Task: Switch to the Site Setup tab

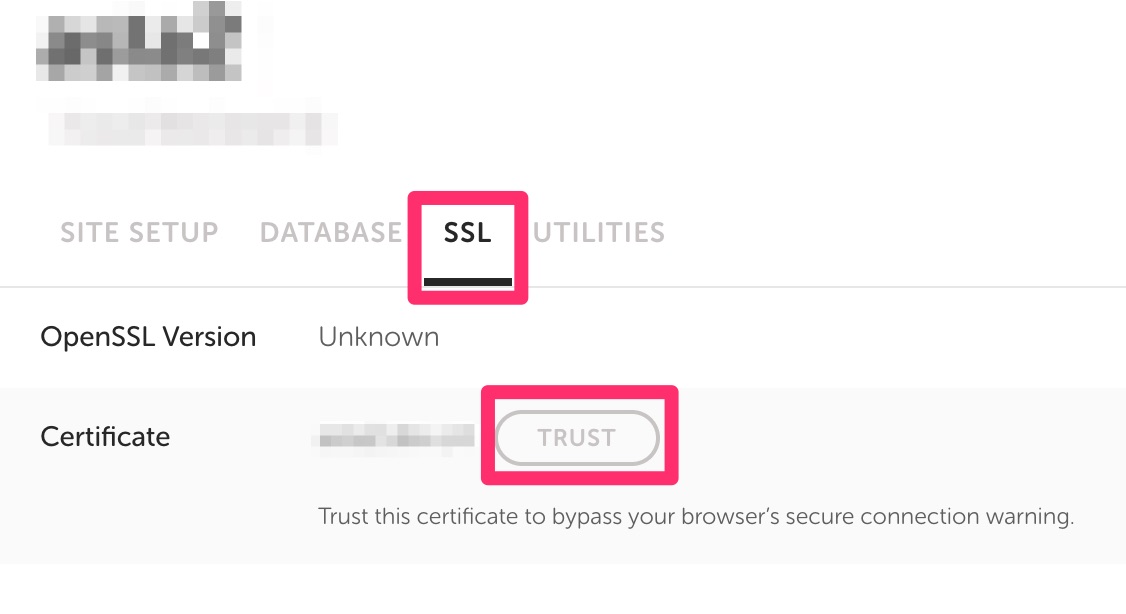Action: pyautogui.click(x=139, y=233)
